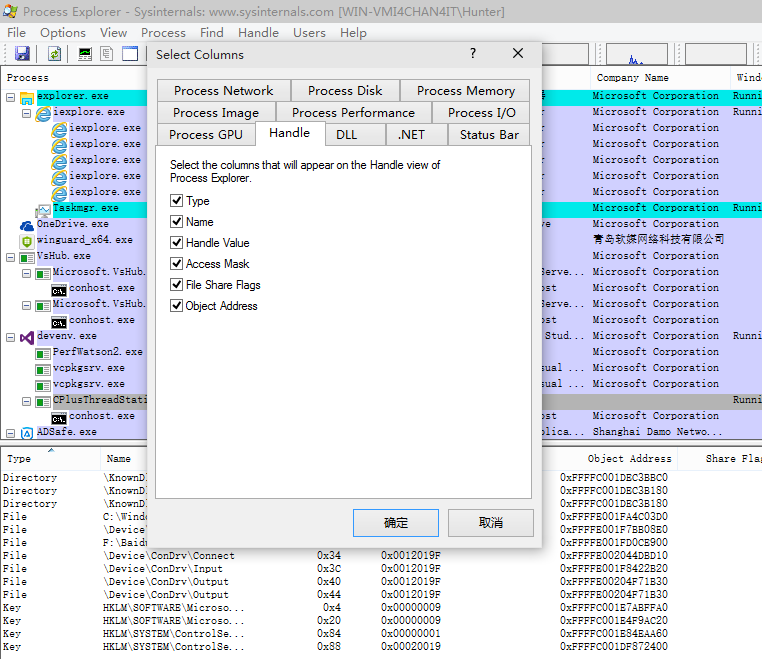The width and height of the screenshot is (762, 659).
Task: Select the PerfWatson2.exe process row
Action: pos(98,352)
